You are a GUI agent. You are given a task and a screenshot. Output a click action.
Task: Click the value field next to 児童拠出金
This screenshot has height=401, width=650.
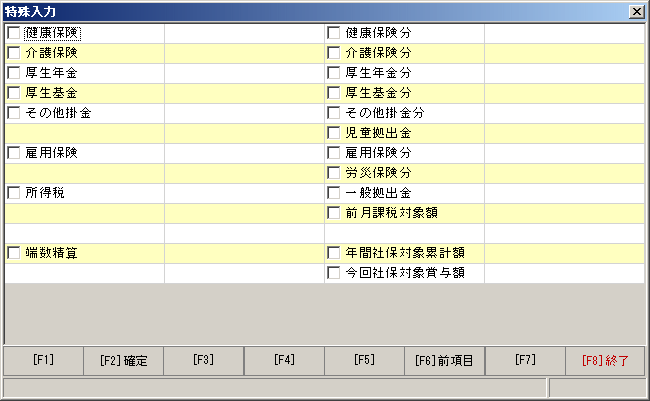point(564,133)
